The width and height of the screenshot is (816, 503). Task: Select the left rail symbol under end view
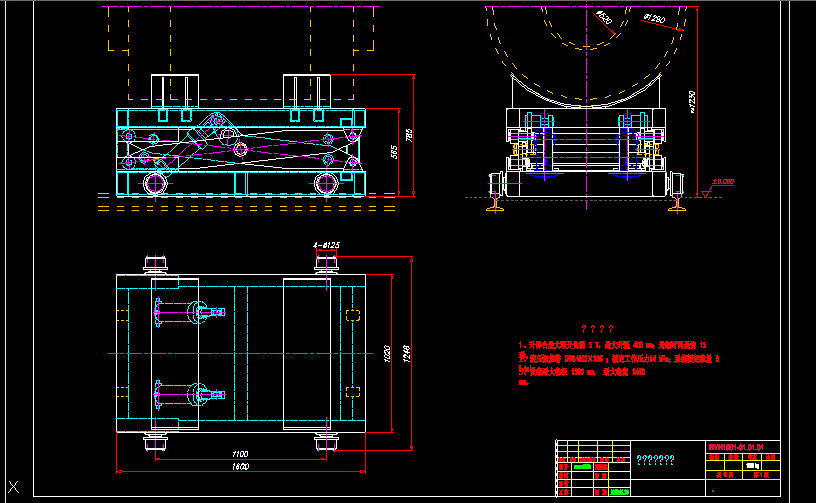pyautogui.click(x=495, y=204)
